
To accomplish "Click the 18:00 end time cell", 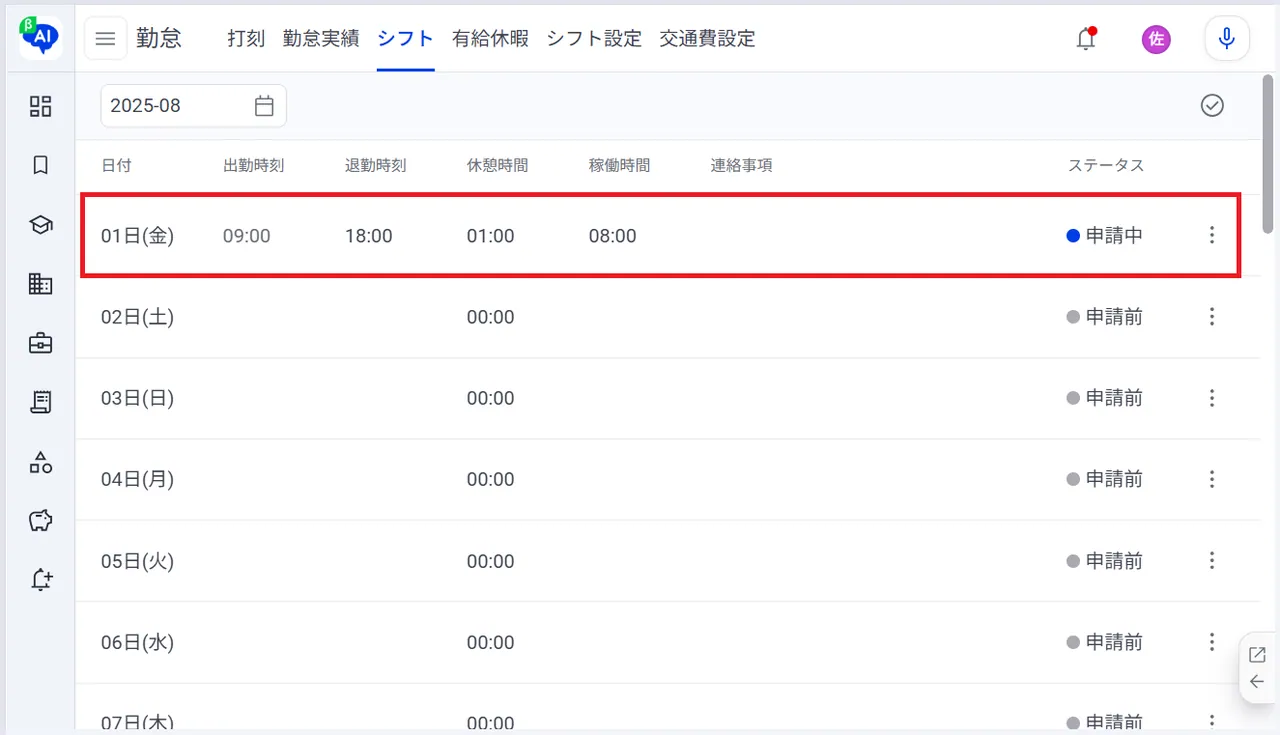I will 368,236.
